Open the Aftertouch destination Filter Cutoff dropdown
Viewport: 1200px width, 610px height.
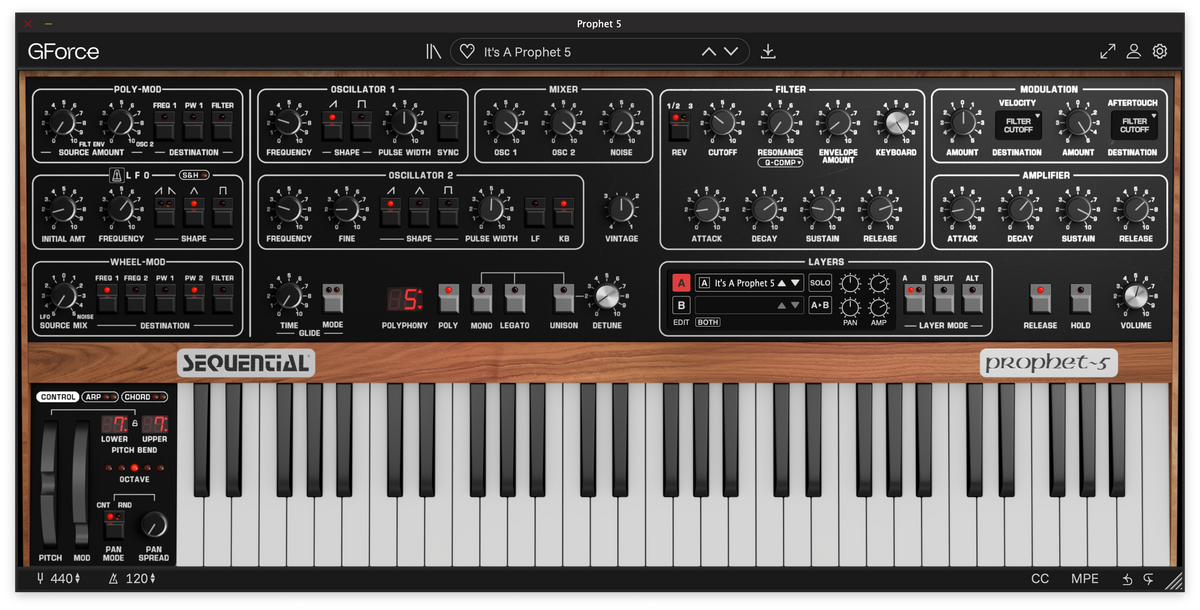(1134, 125)
